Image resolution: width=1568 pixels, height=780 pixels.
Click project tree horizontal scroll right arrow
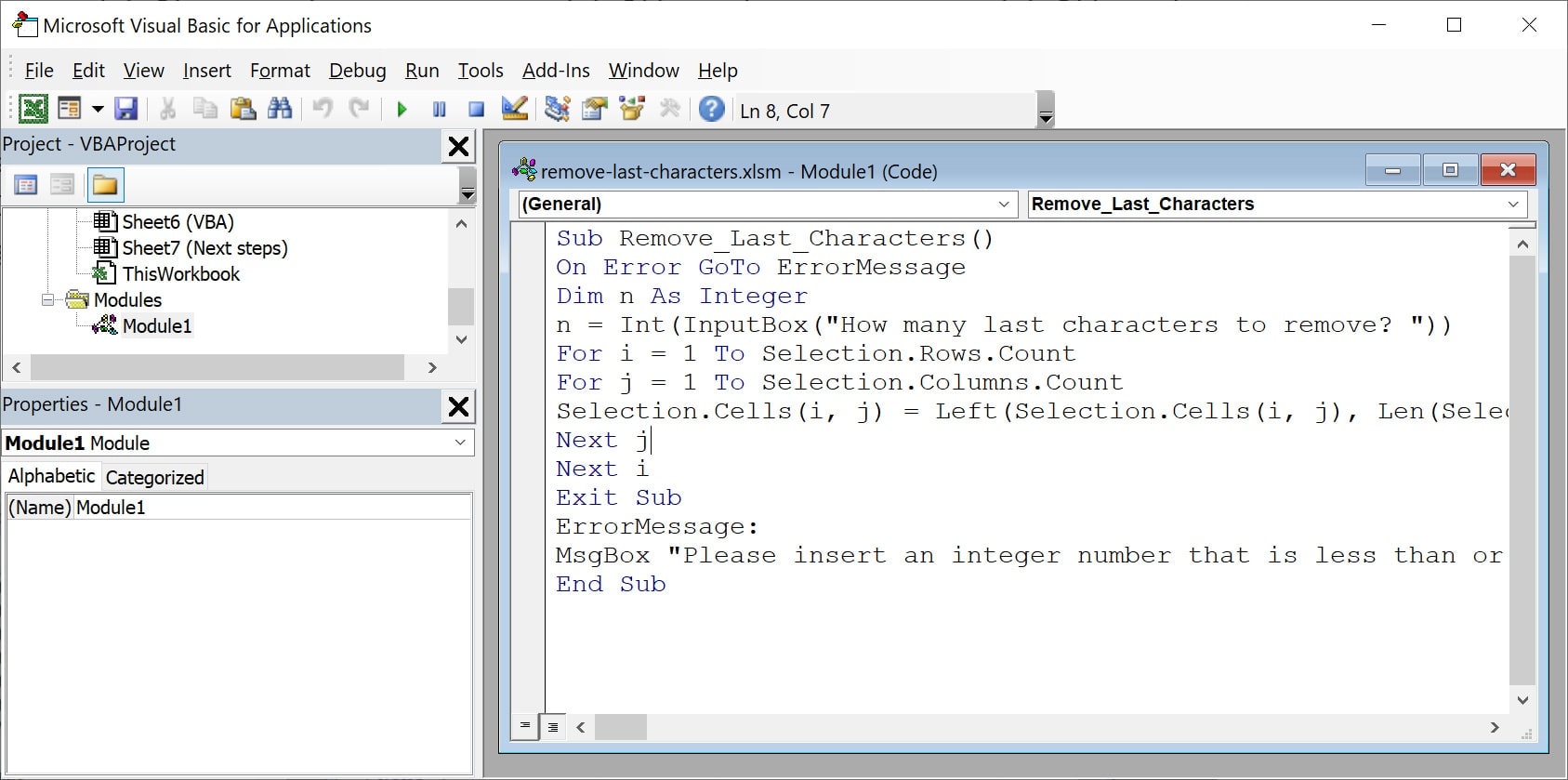click(x=432, y=368)
